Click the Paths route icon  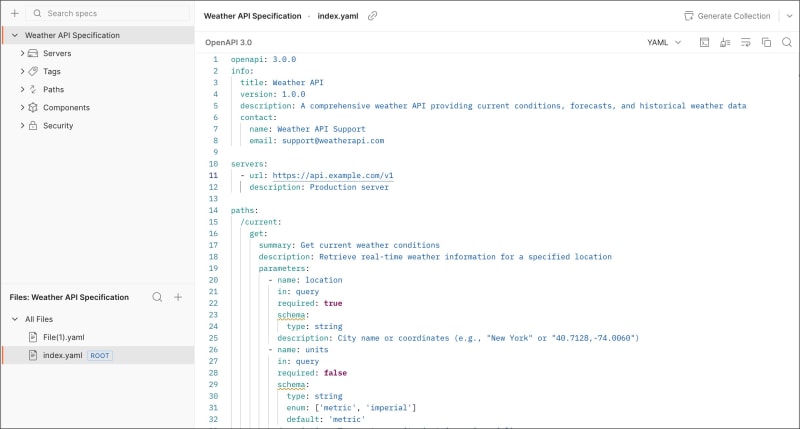[33, 89]
